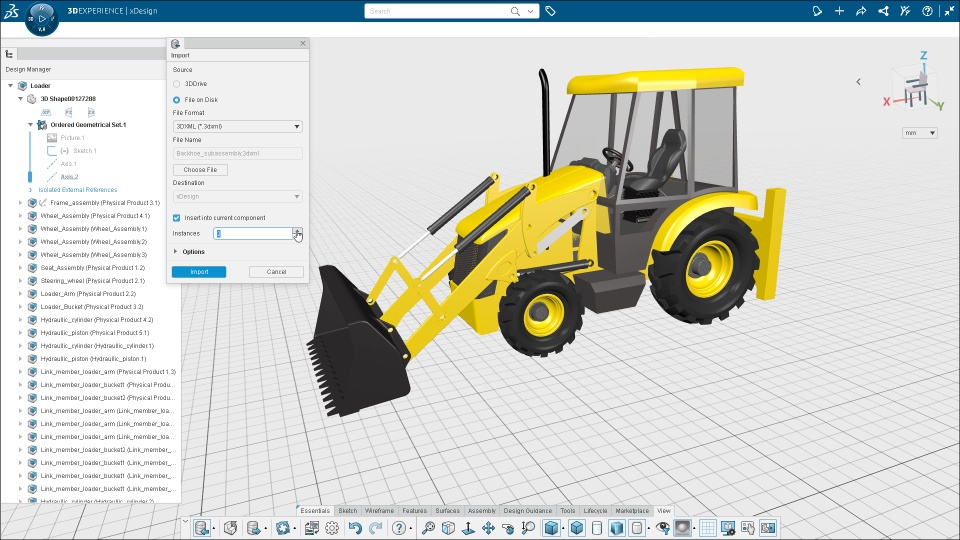
Task: Select the shaded cube view mode
Action: click(x=551, y=528)
